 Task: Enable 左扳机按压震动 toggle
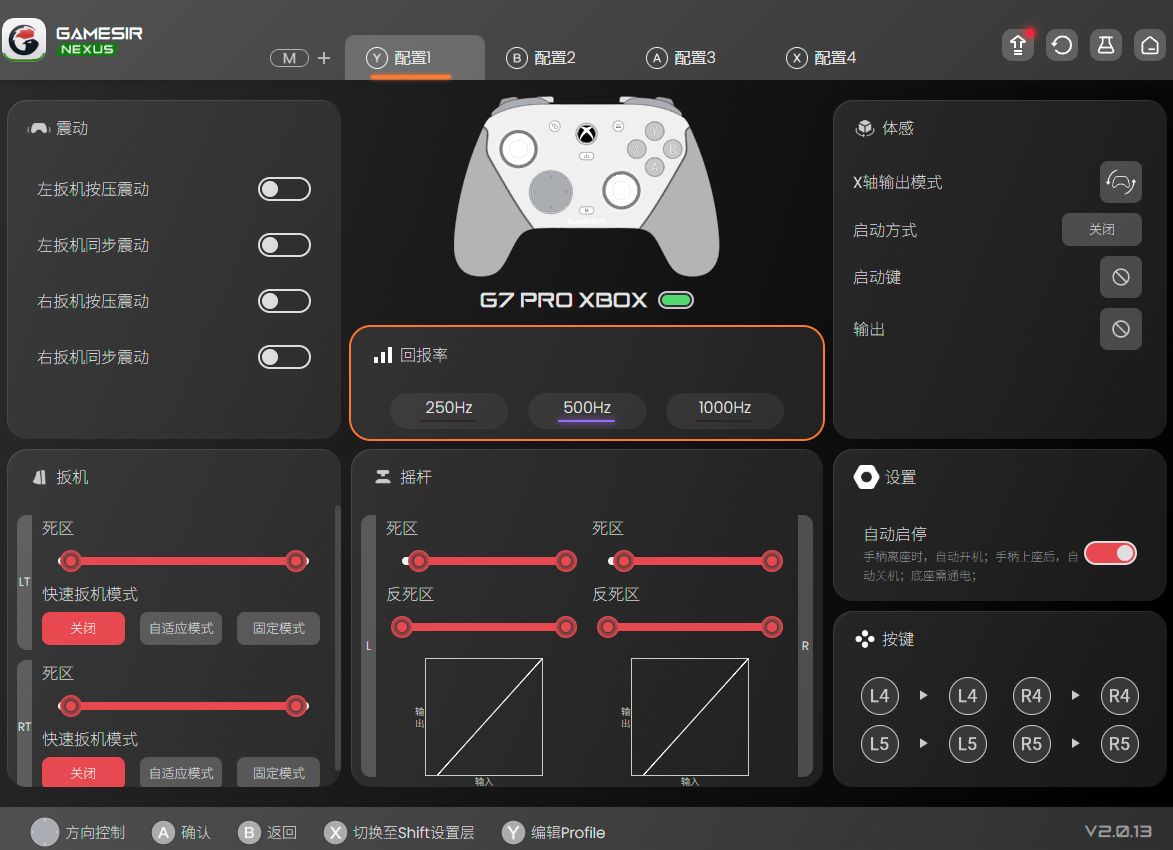(x=284, y=189)
